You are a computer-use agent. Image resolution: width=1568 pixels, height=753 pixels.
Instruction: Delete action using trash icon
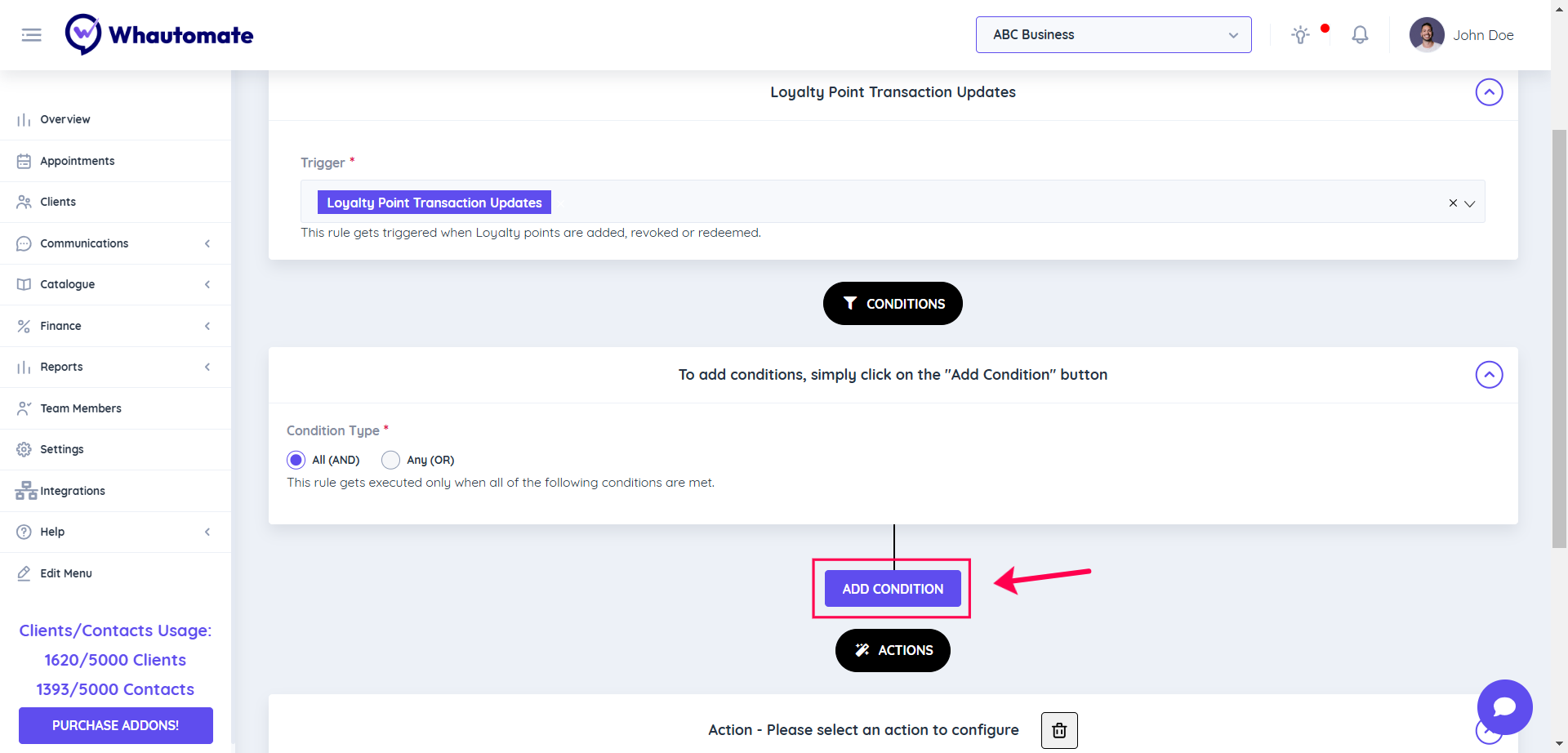[1059, 730]
